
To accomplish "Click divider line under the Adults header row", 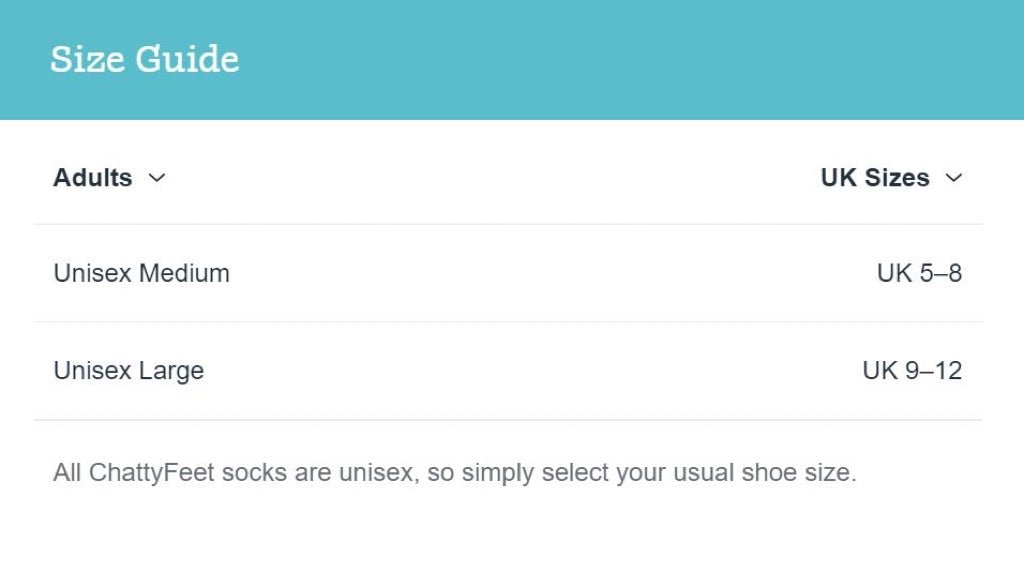I will click(508, 224).
